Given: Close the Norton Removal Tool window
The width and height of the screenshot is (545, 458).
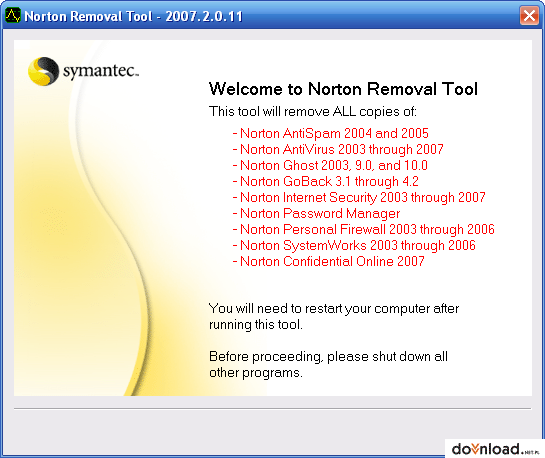Looking at the screenshot, I should (529, 15).
